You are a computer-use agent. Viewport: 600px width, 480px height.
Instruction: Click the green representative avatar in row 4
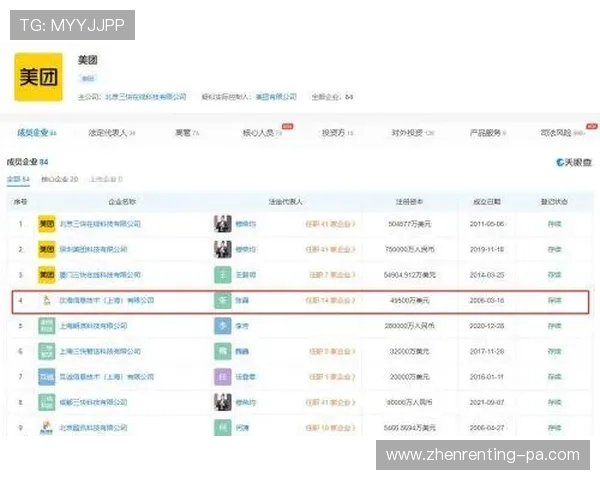(x=223, y=300)
